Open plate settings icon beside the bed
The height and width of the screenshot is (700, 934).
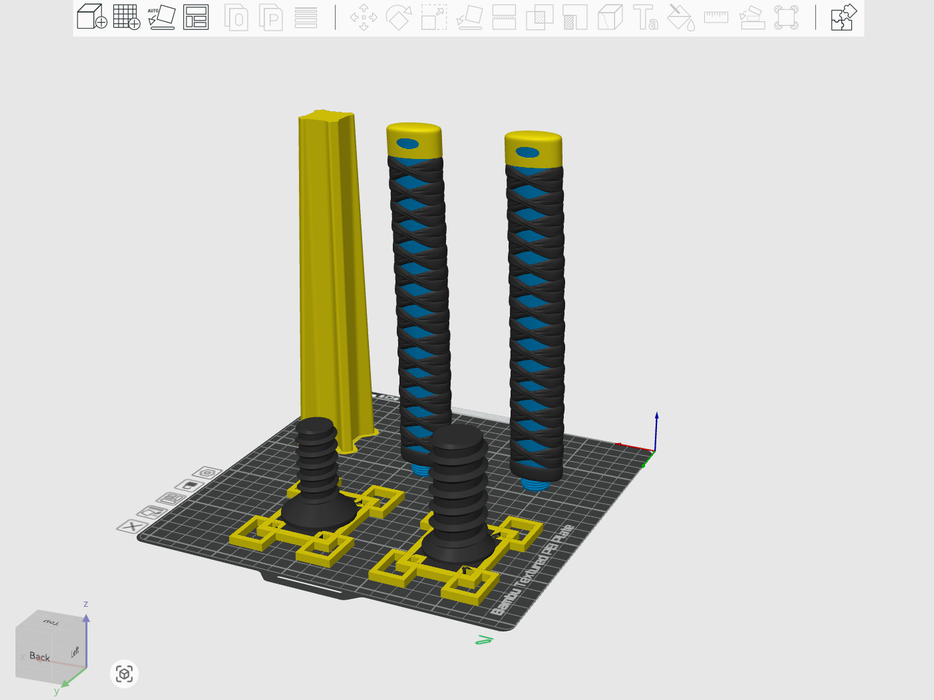pyautogui.click(x=207, y=472)
